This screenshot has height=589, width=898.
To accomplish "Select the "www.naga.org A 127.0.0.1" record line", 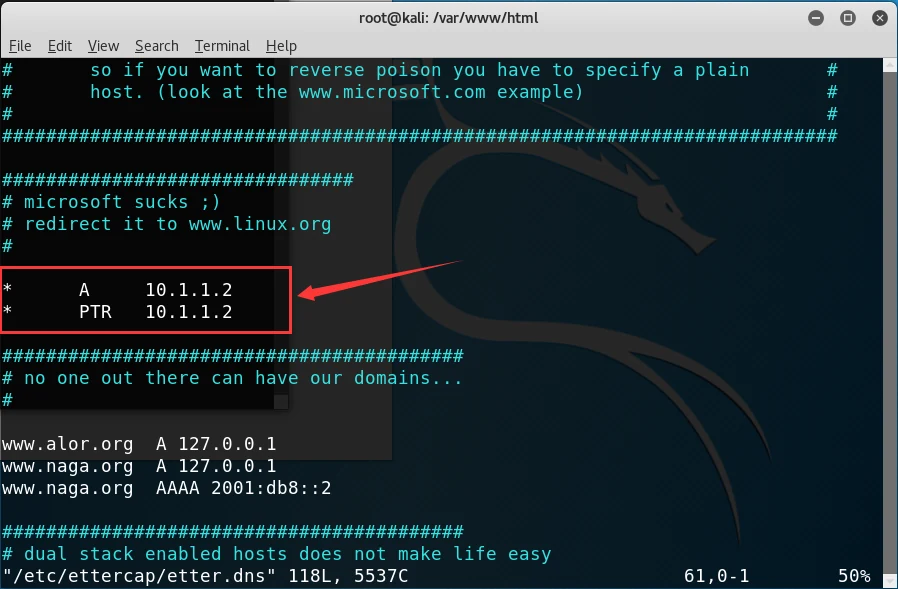I will (x=139, y=466).
